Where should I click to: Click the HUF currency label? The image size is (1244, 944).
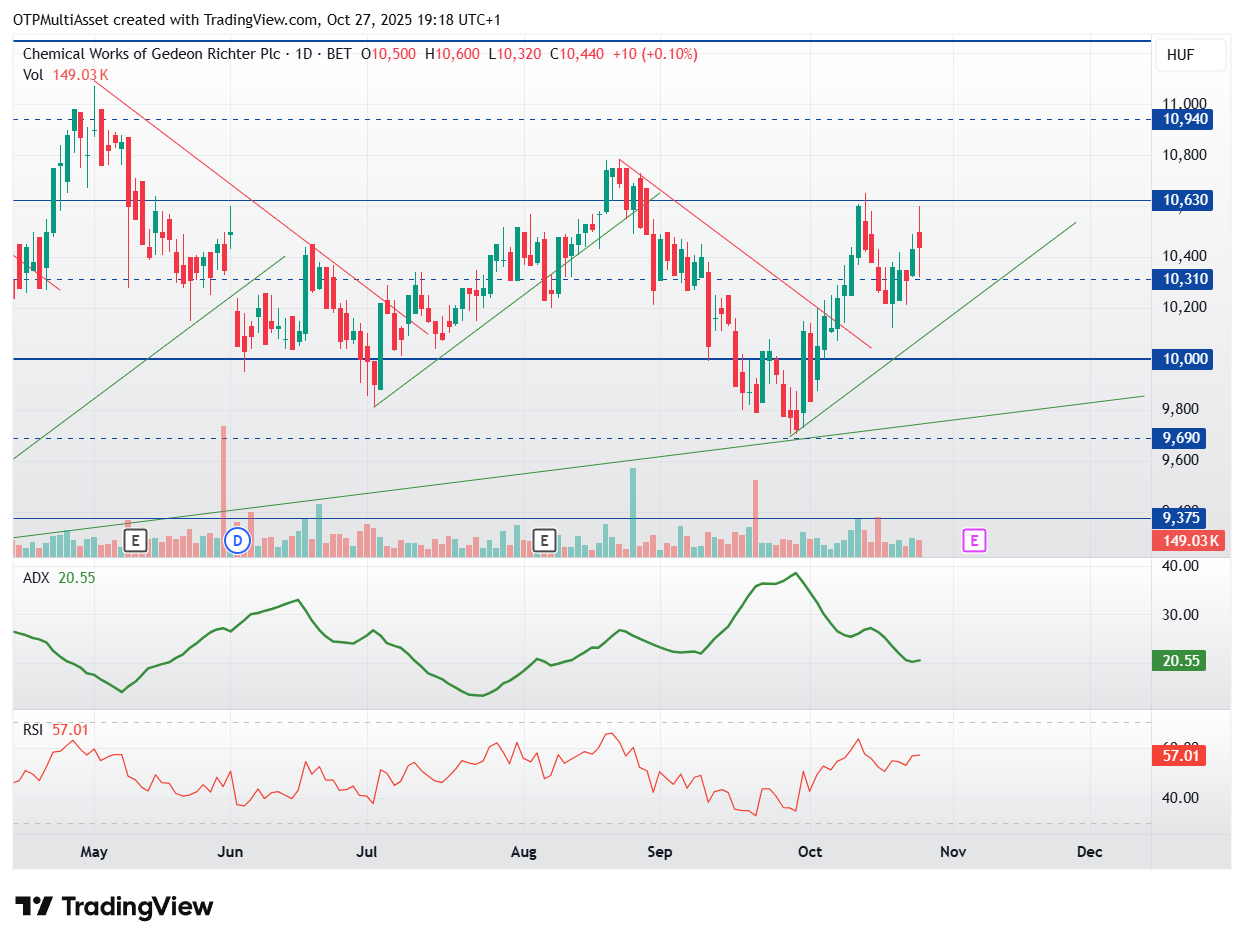tap(1180, 56)
